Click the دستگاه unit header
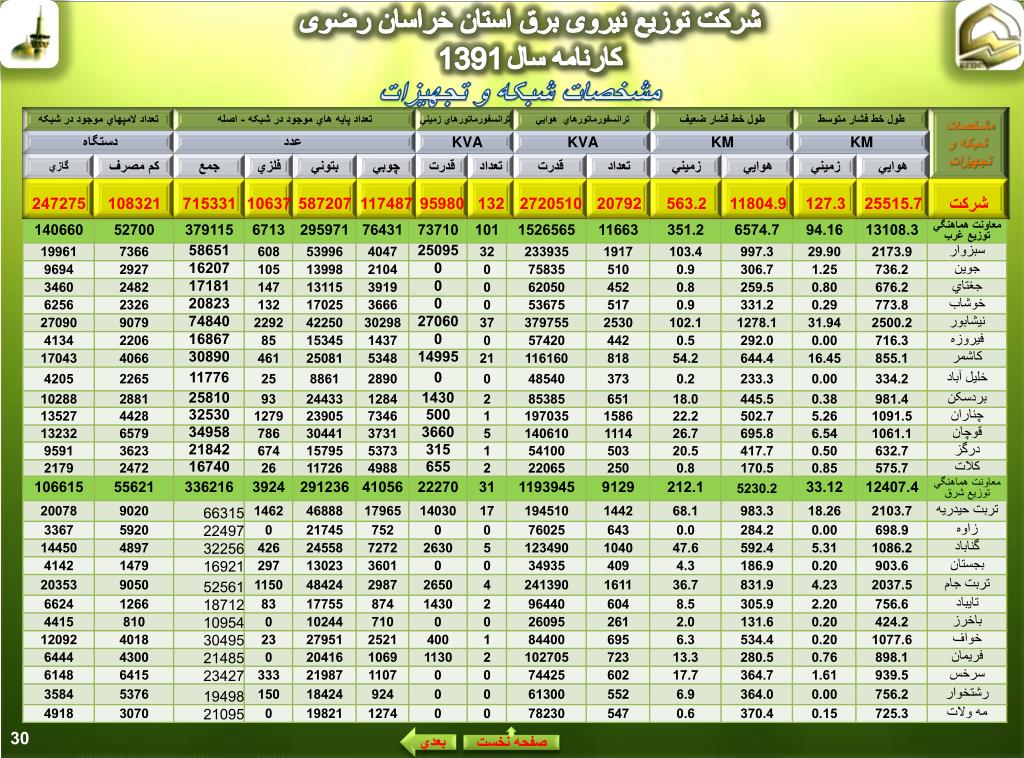 (99, 142)
